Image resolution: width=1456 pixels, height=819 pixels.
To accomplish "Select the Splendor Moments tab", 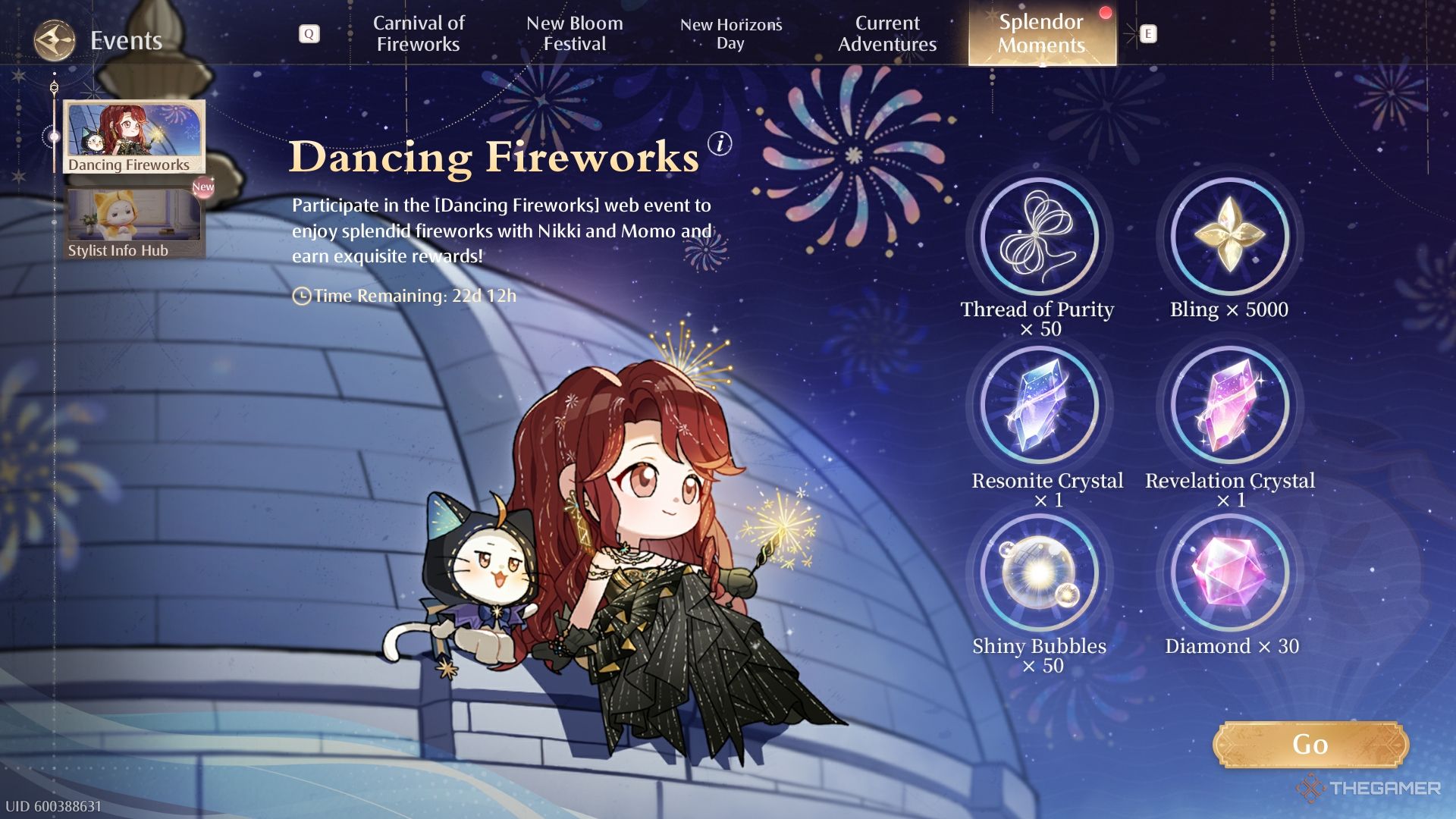I will click(1042, 34).
